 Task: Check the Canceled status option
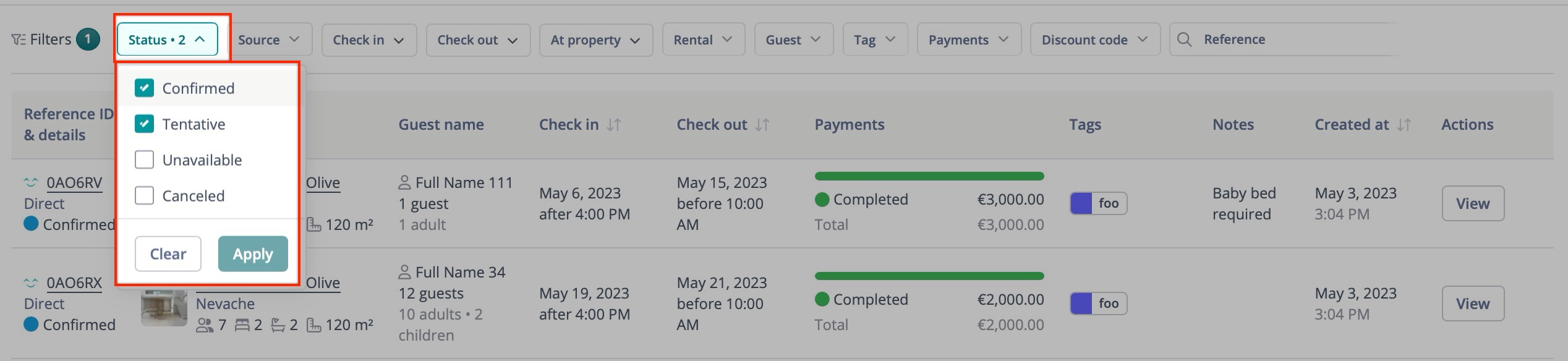point(144,195)
